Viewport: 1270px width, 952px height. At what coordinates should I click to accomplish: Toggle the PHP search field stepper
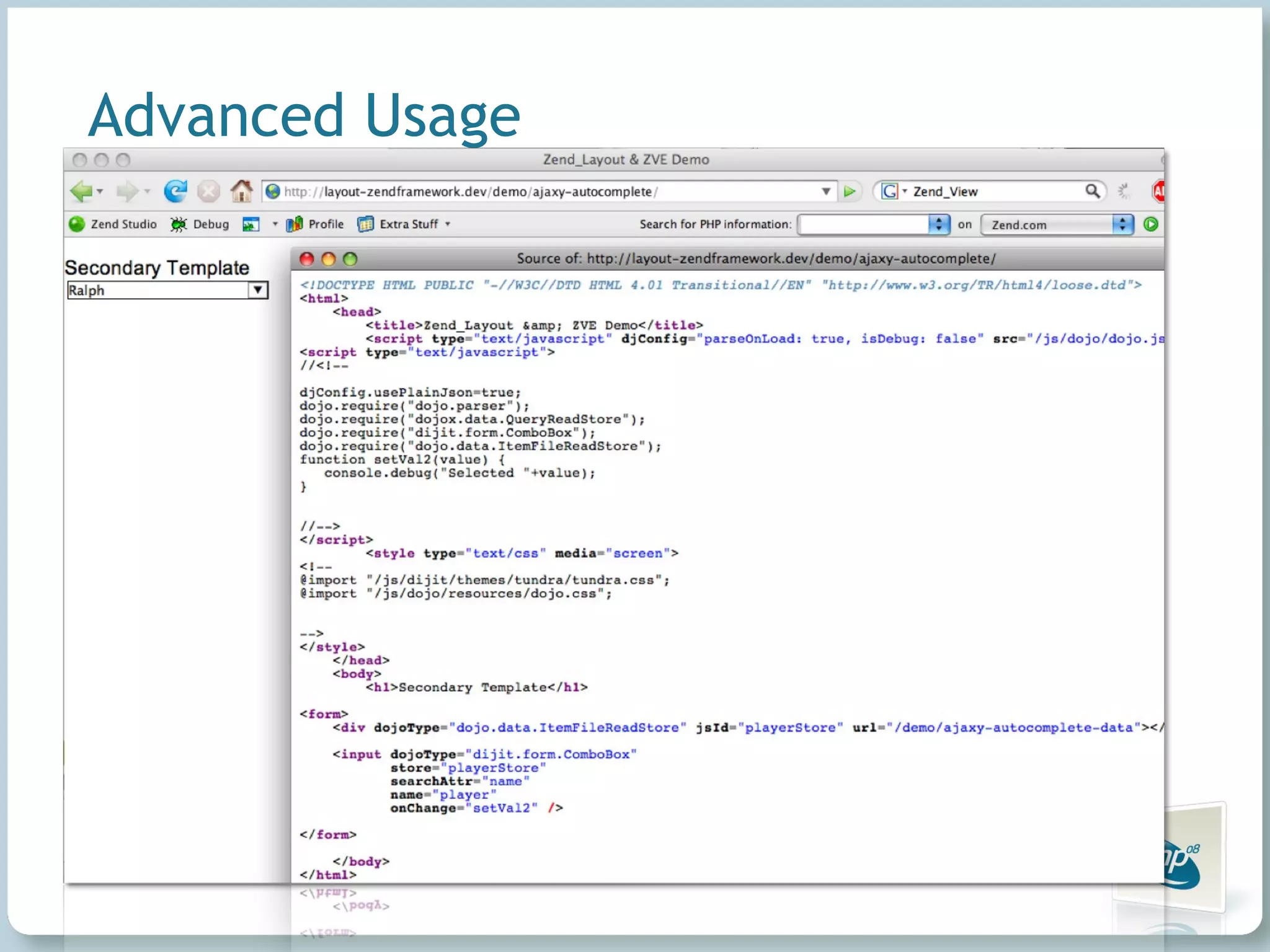coord(939,224)
